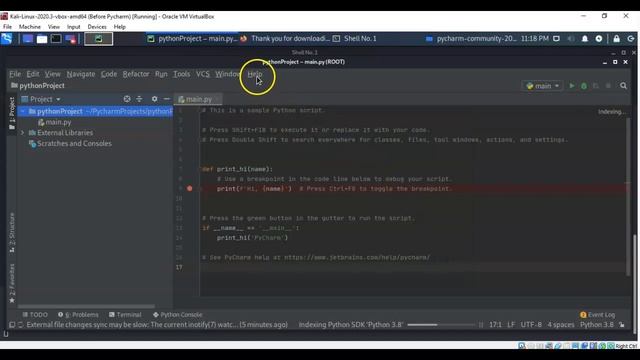This screenshot has height=360, width=640.
Task: Click the background tasks icon in status bar
Action: pyautogui.click(x=20, y=325)
